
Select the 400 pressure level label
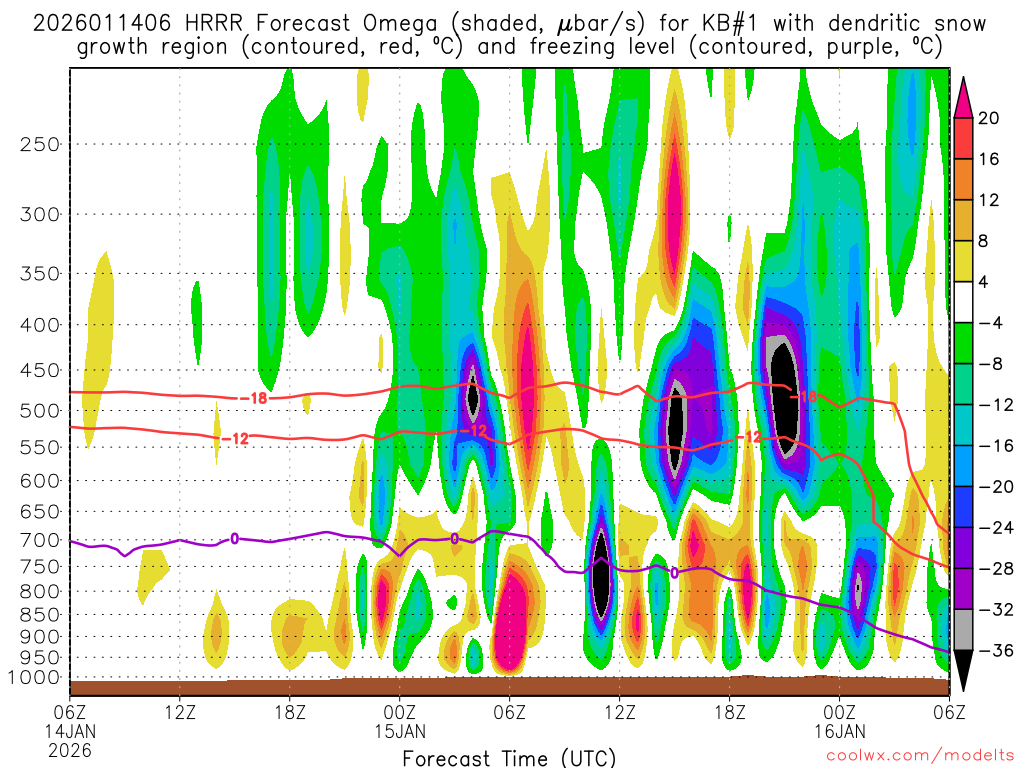click(40, 325)
